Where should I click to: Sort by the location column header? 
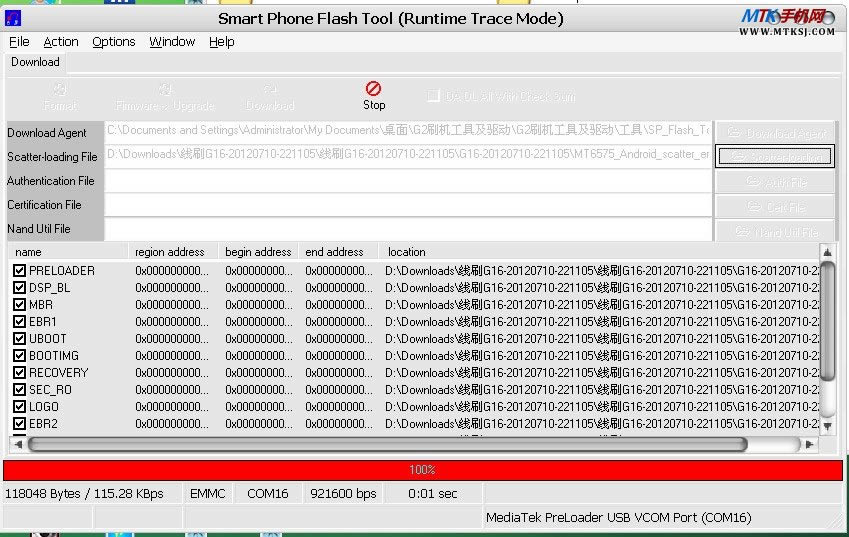(406, 252)
